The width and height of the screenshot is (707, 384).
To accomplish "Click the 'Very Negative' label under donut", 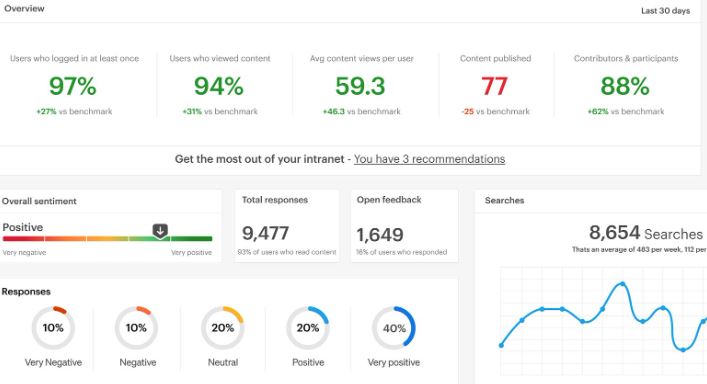I will click(53, 362).
